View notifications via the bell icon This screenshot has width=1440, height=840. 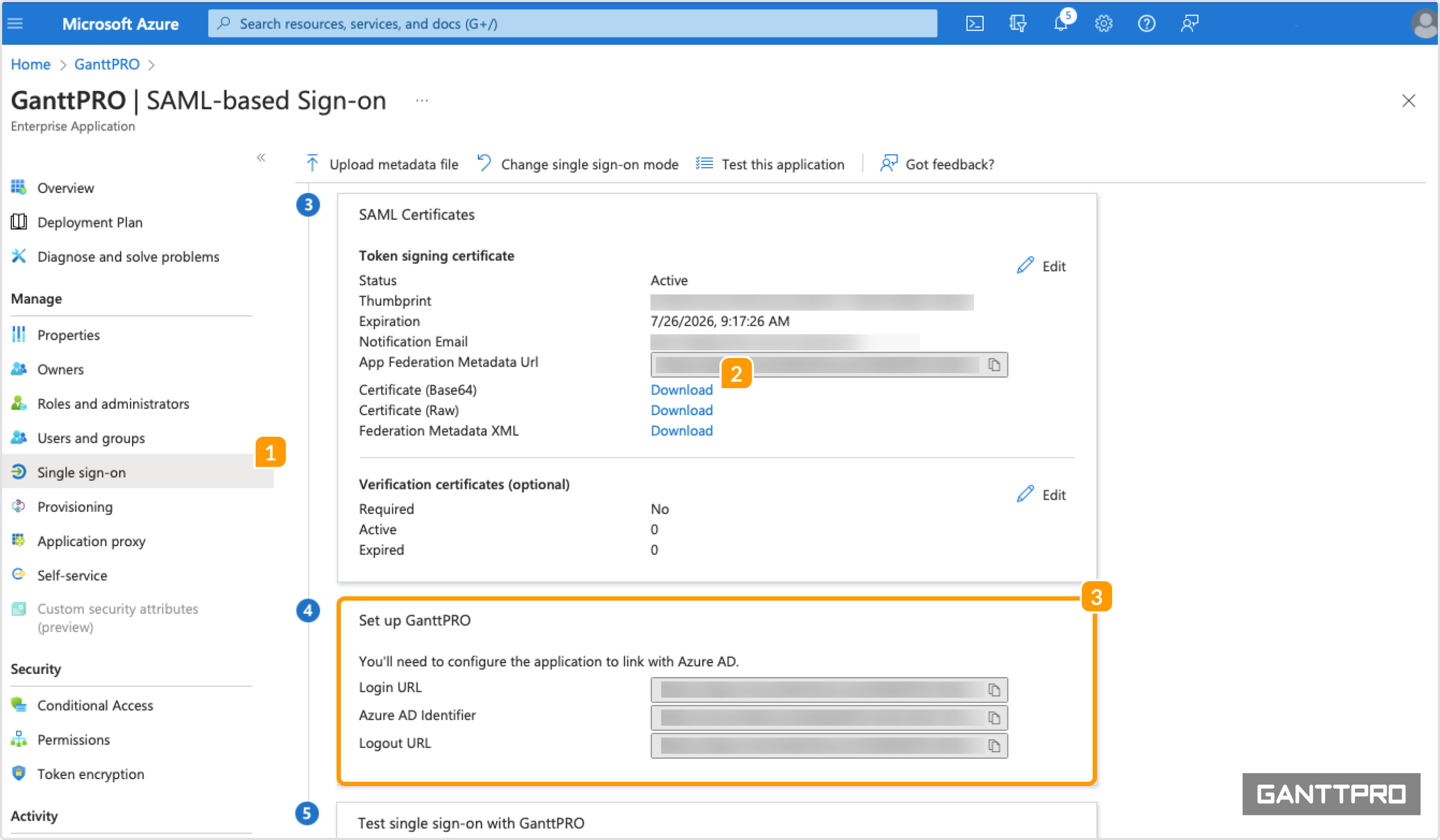pos(1061,23)
